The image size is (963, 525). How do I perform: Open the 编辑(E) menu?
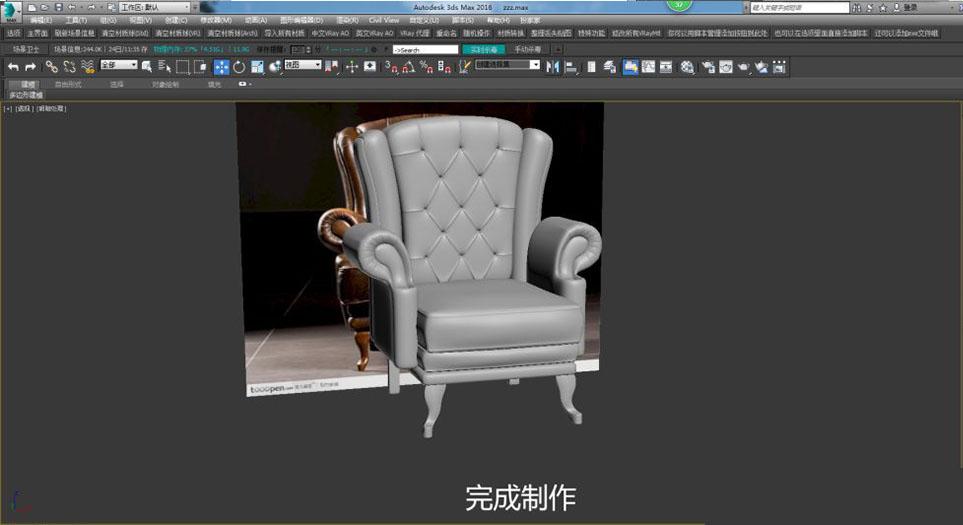41,20
